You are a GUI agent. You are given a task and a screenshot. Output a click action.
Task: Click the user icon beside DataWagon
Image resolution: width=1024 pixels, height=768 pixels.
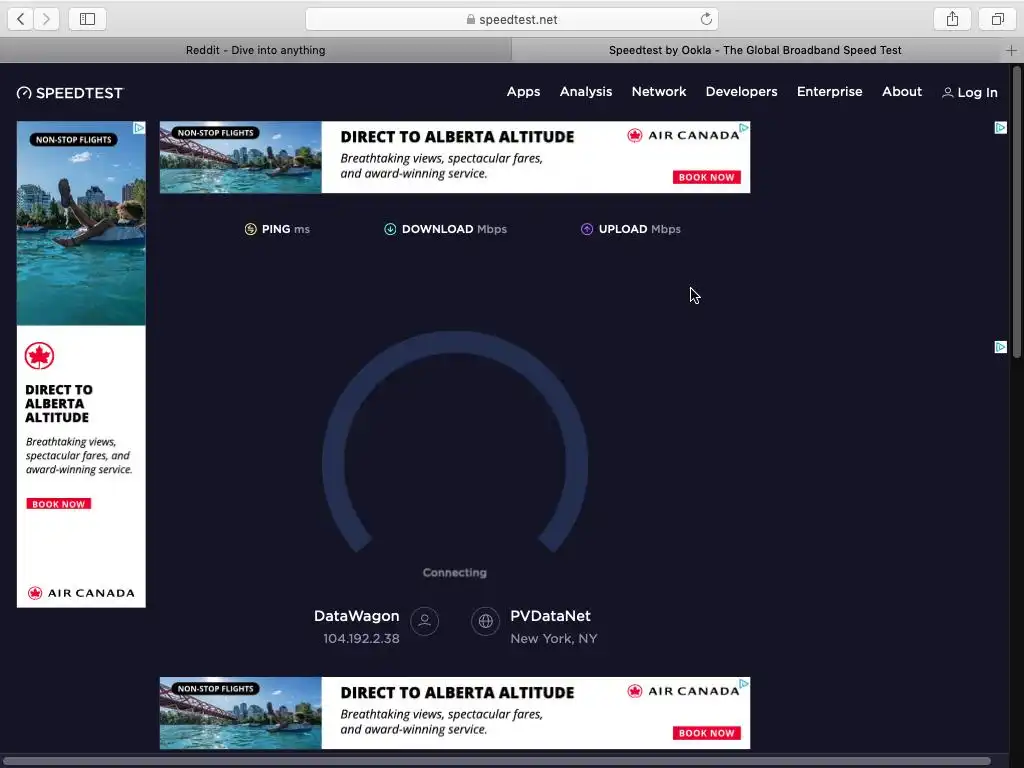[424, 620]
